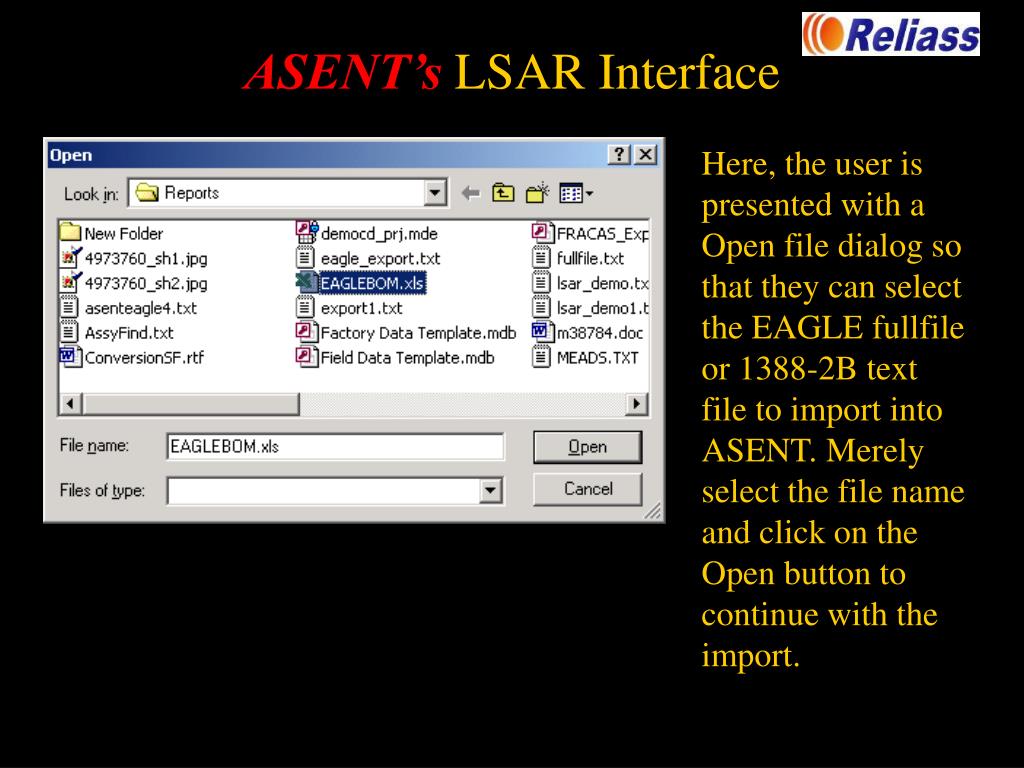Click inside the File name text field
Screen dimensions: 1024x768
[334, 447]
